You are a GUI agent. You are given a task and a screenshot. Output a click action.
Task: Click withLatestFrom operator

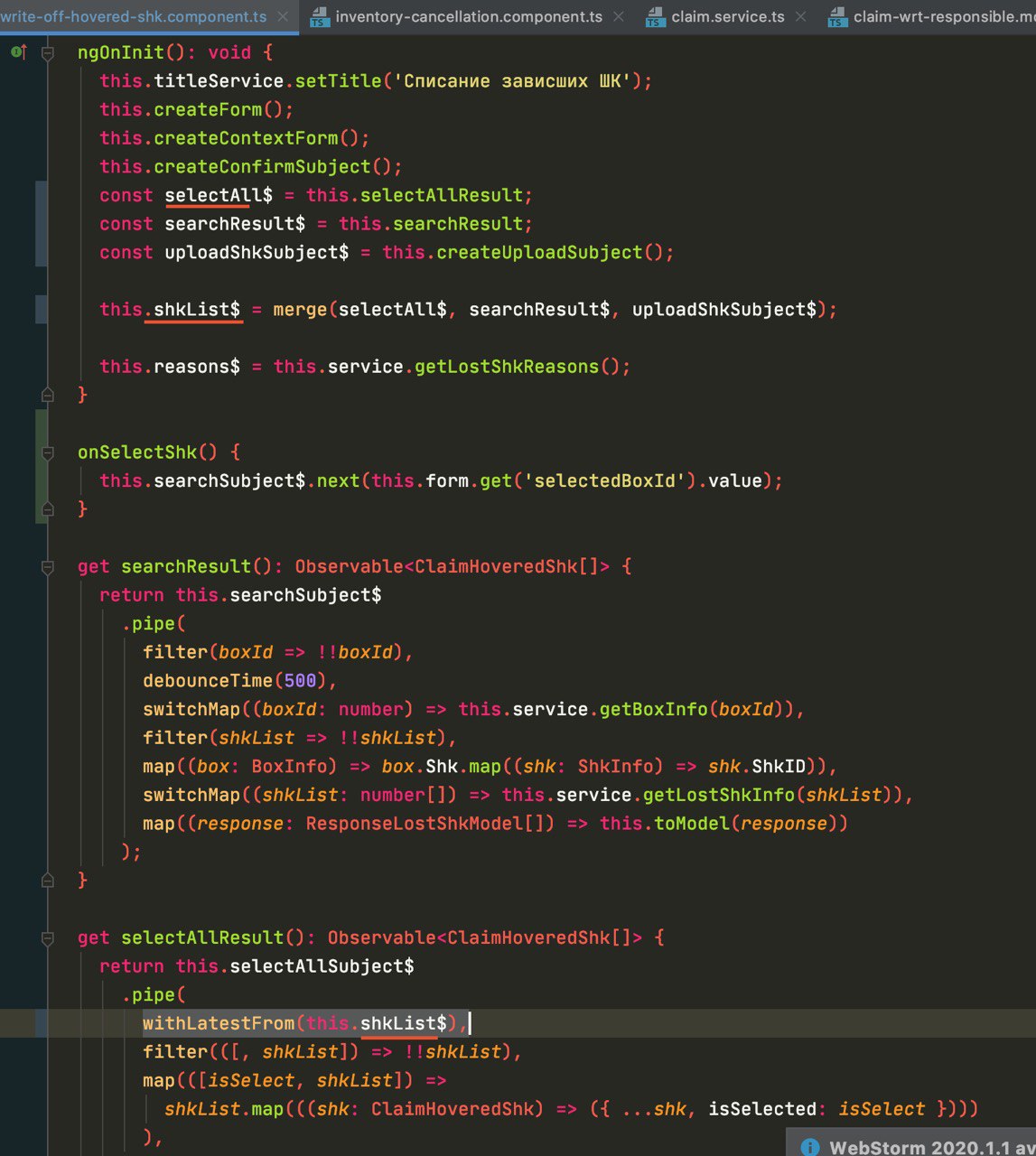(x=219, y=1023)
